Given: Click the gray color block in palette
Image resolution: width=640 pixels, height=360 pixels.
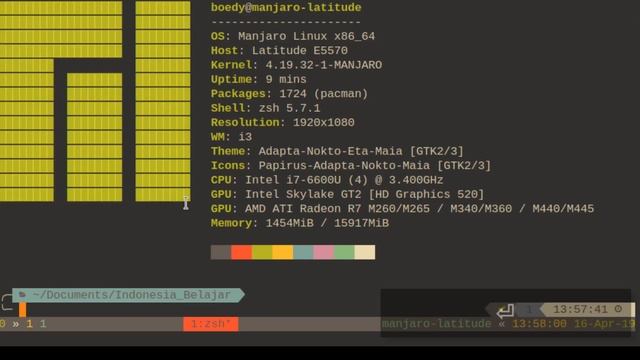Looking at the screenshot, I should 221,252.
